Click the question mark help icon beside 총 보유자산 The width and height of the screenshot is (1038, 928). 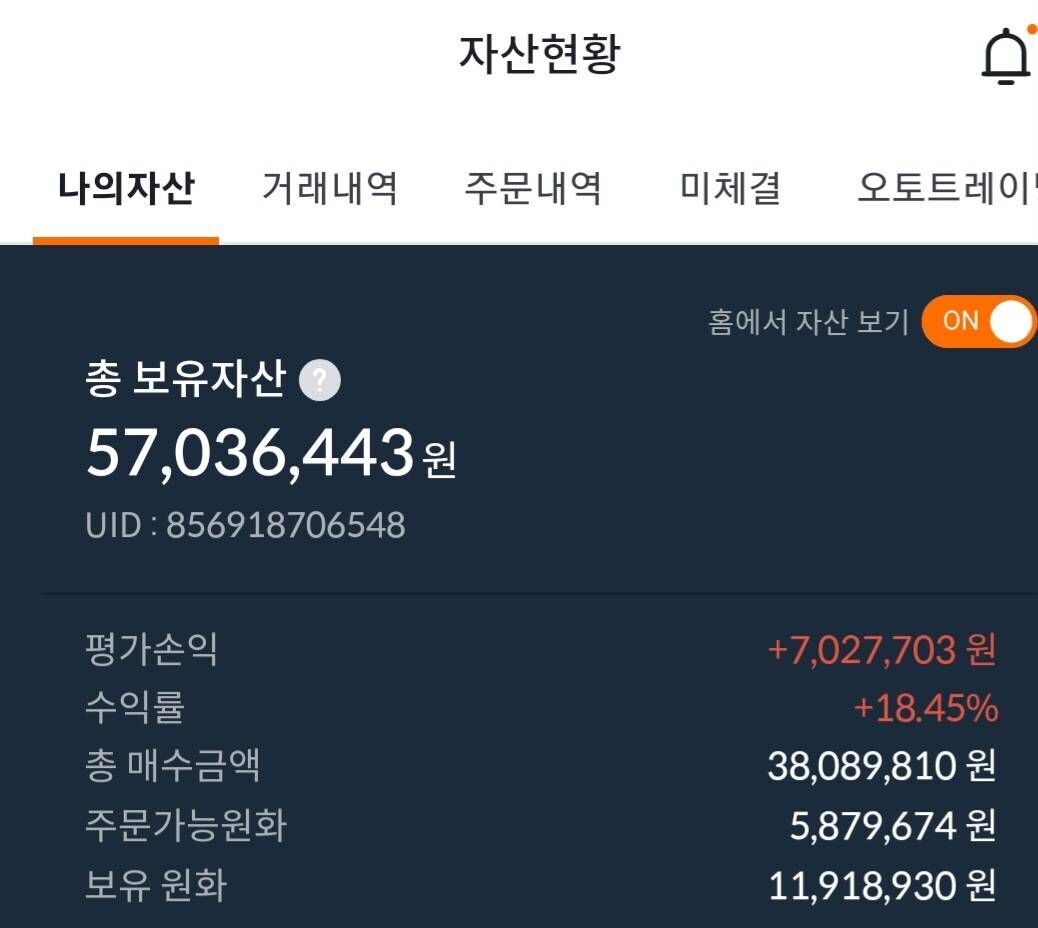319,379
